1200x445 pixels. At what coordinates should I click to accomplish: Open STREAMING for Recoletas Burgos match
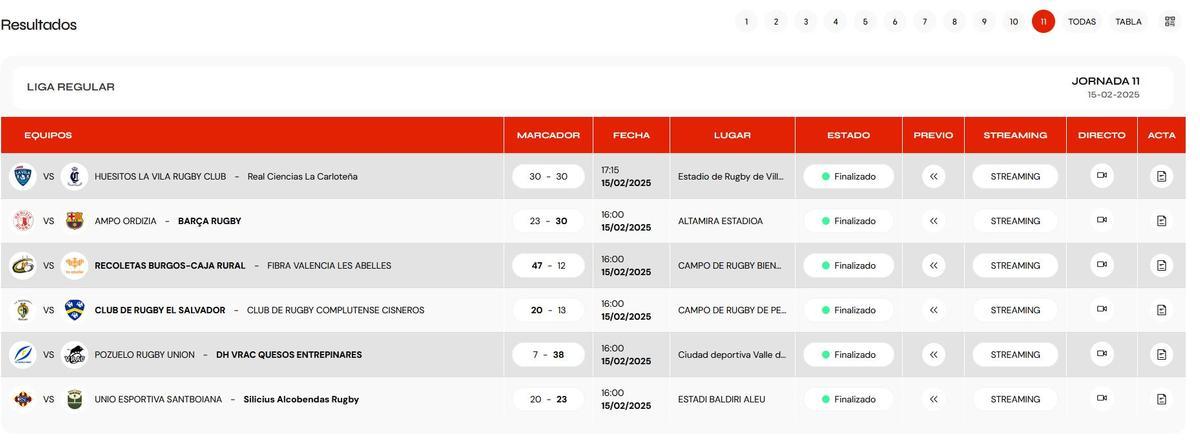(1015, 265)
